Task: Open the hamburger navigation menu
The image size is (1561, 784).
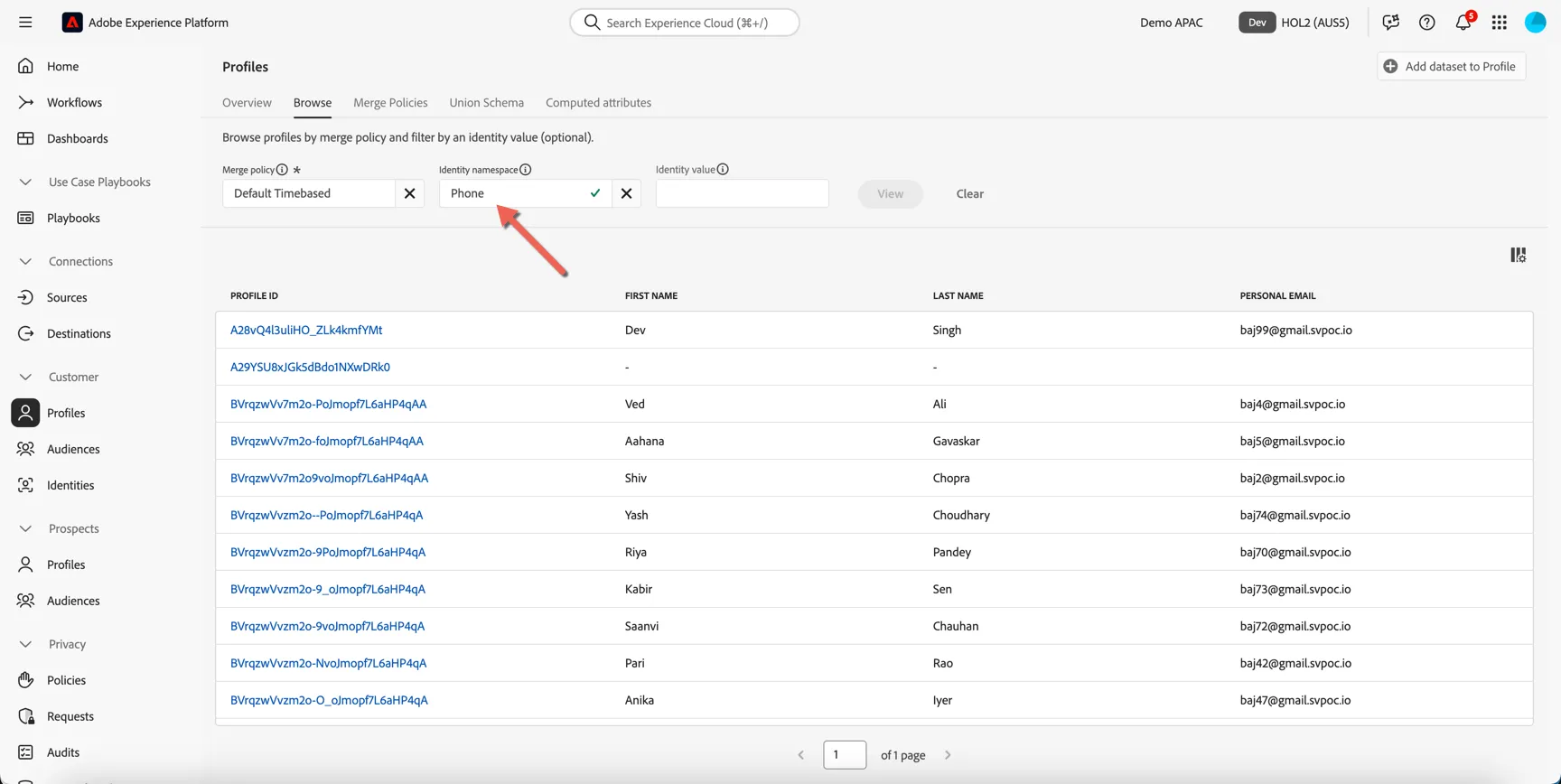Action: [25, 23]
